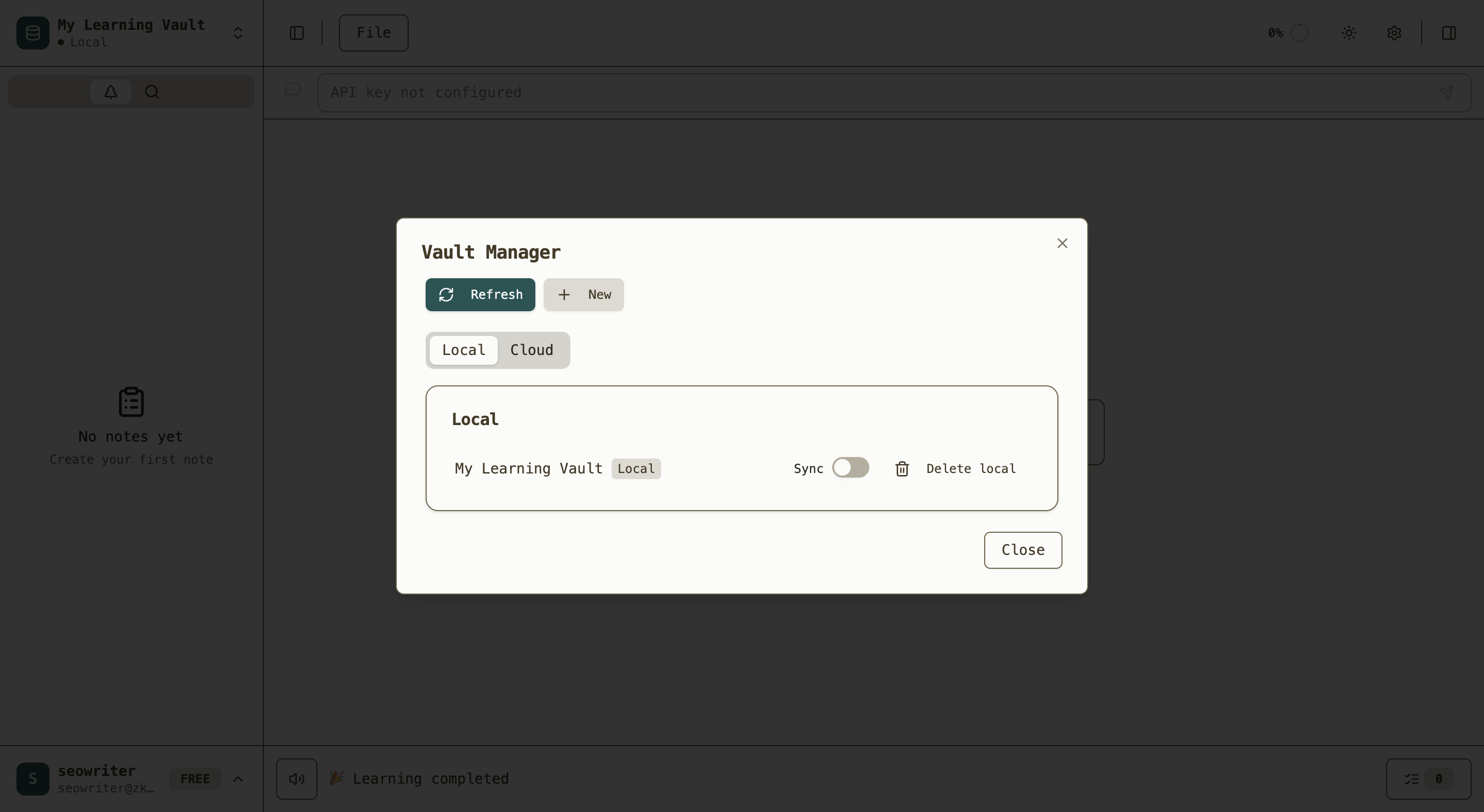Toggle the left sidebar panel icon
Image resolution: width=1484 pixels, height=812 pixels.
296,33
